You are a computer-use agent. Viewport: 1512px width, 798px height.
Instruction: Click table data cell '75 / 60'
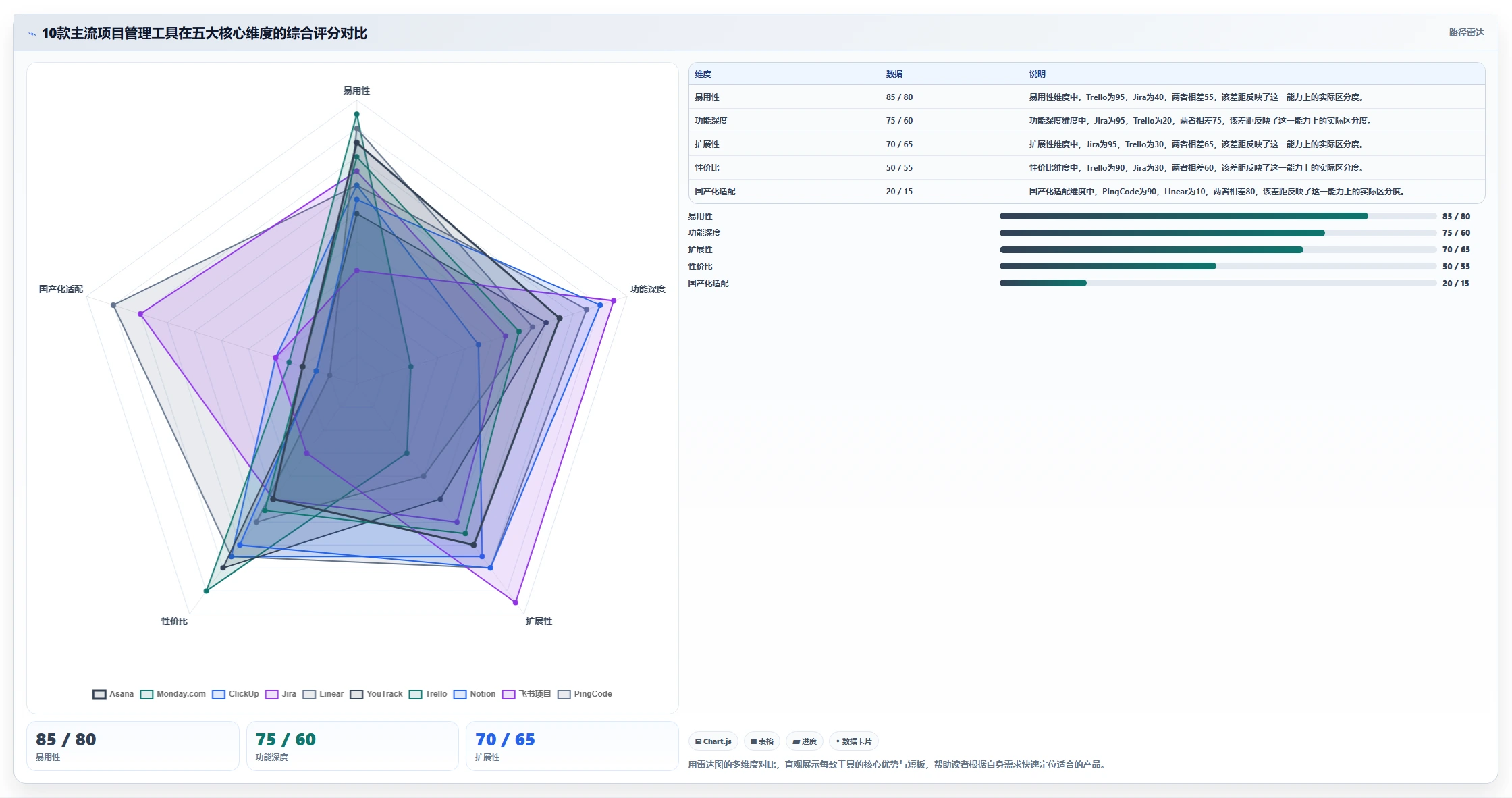[899, 121]
